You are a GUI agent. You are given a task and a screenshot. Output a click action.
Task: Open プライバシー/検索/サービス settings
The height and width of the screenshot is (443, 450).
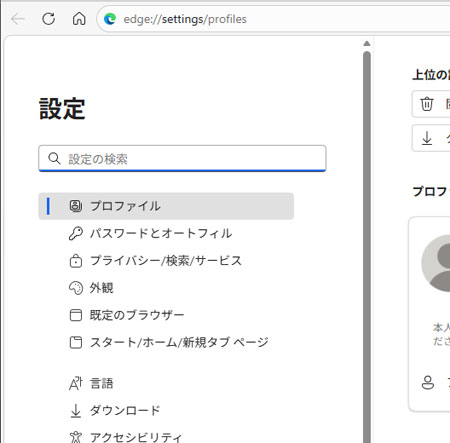pos(166,261)
